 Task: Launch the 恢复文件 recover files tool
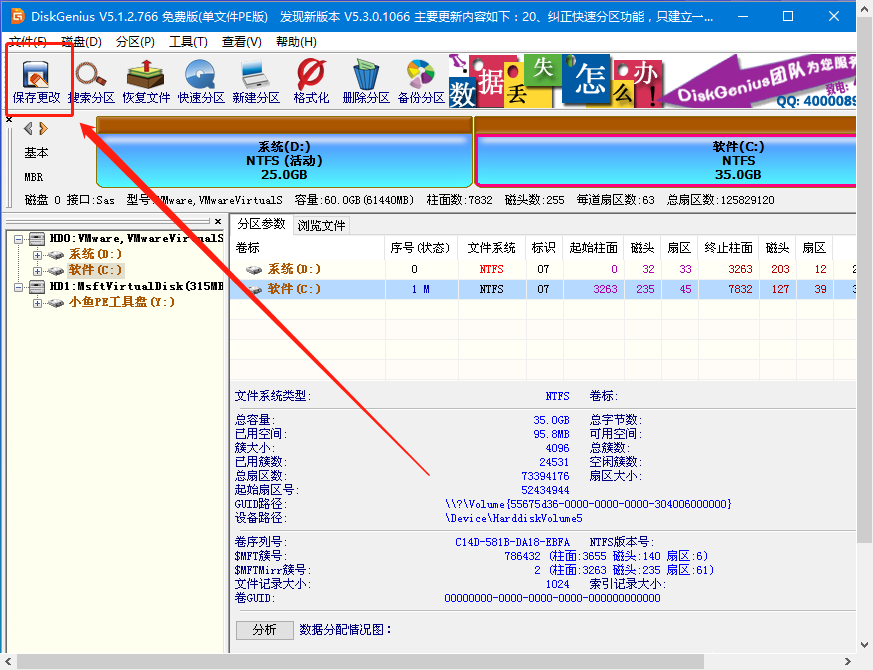[x=146, y=81]
